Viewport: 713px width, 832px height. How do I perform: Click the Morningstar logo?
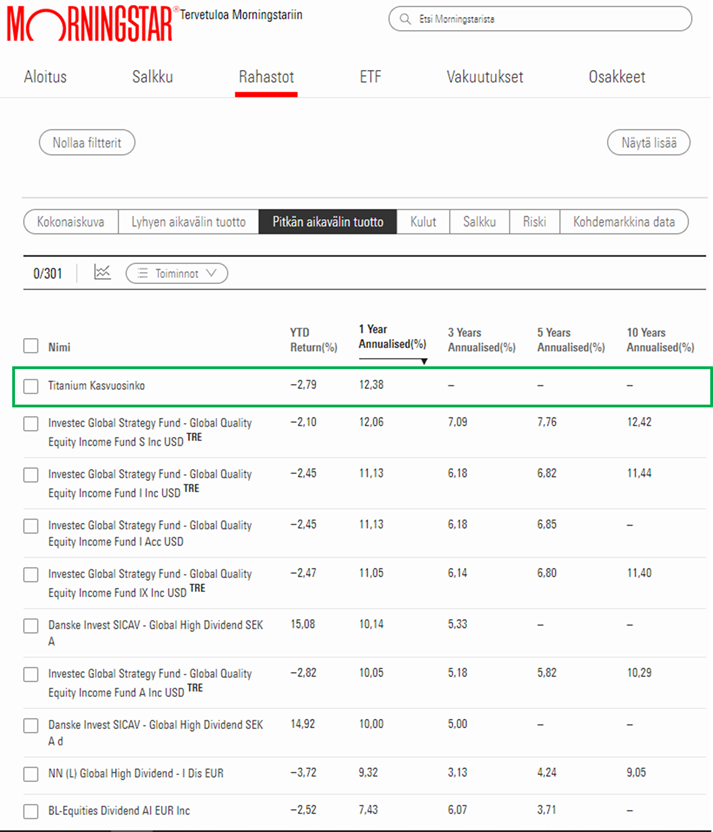tap(90, 24)
